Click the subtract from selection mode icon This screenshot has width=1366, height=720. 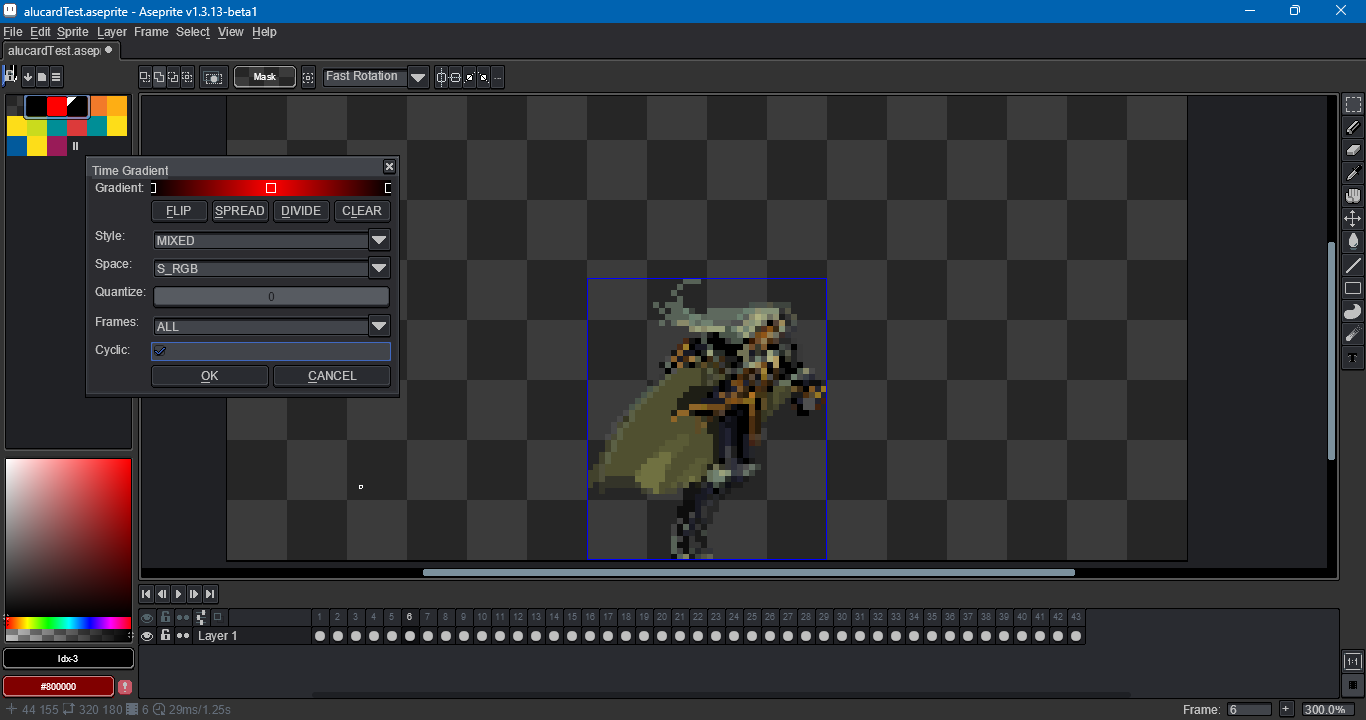click(173, 77)
